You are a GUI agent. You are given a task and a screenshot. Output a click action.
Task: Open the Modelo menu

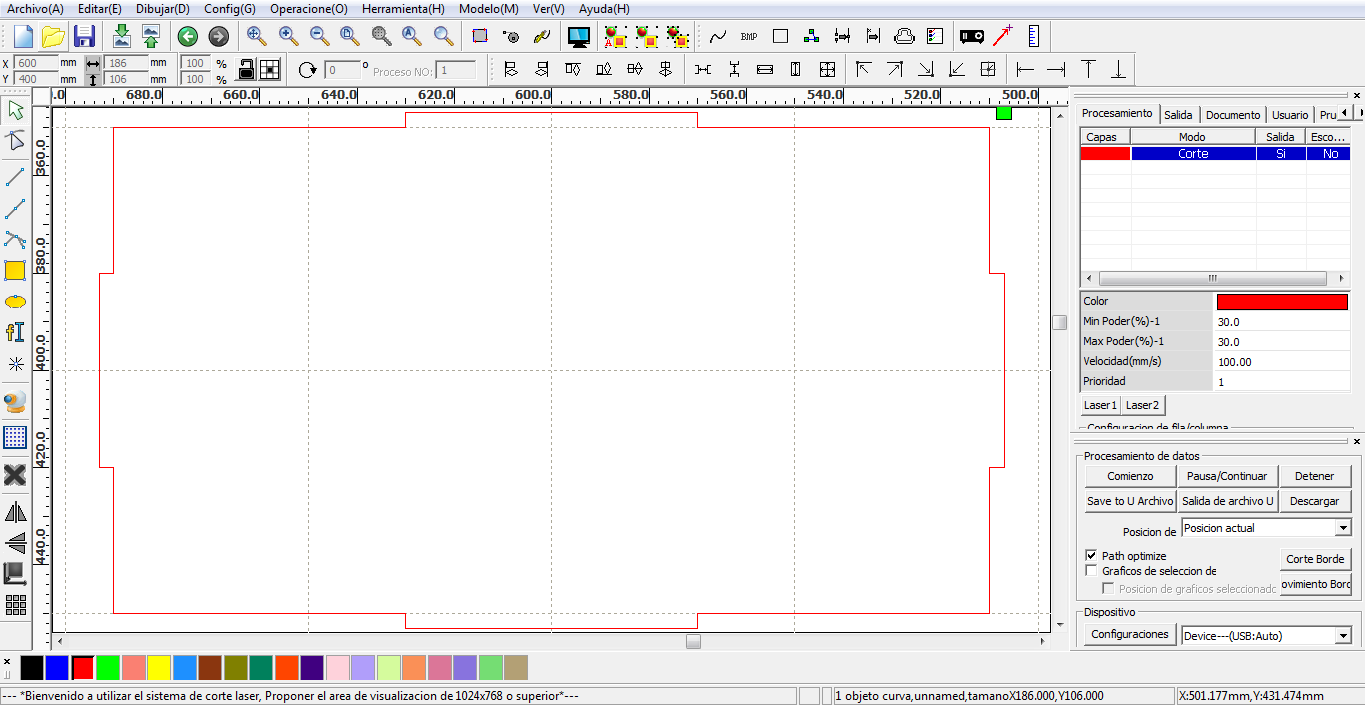coord(488,8)
